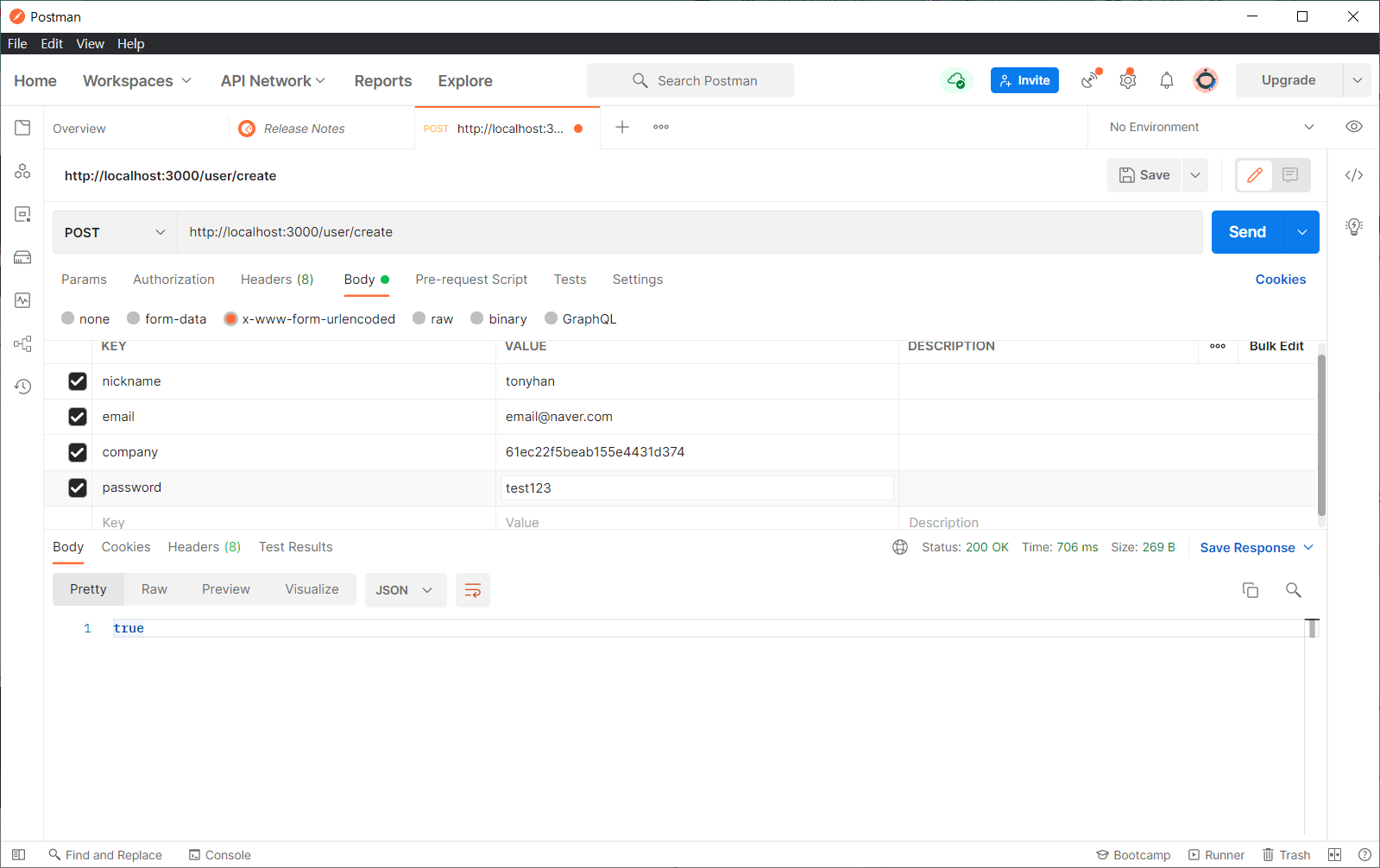Viewport: 1380px width, 868px height.
Task: Search within the response body
Action: click(1293, 590)
